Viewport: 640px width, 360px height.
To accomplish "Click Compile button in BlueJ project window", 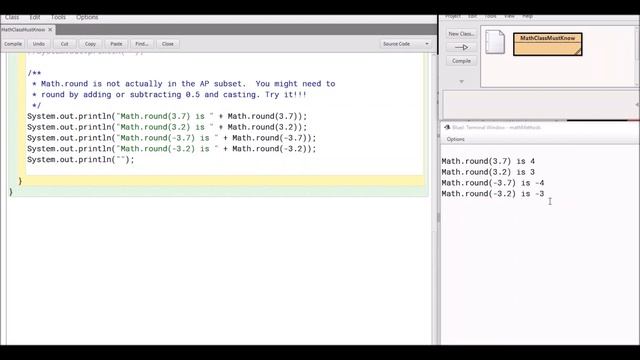I will click(x=461, y=61).
